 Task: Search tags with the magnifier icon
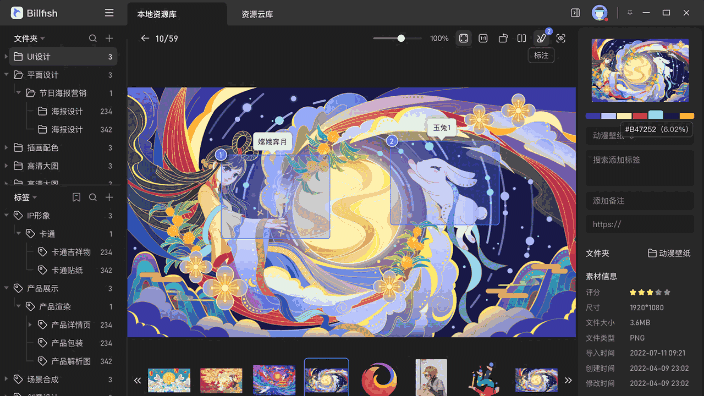(x=92, y=197)
